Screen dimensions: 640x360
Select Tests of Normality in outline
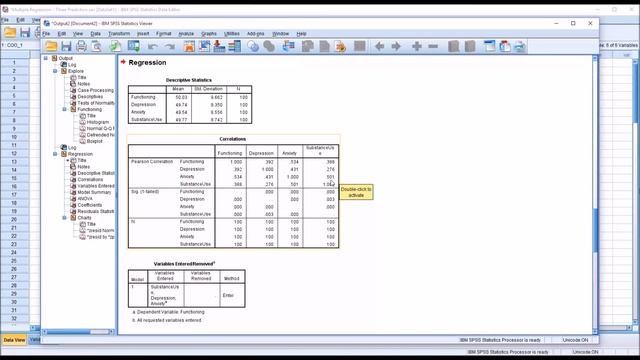click(96, 103)
